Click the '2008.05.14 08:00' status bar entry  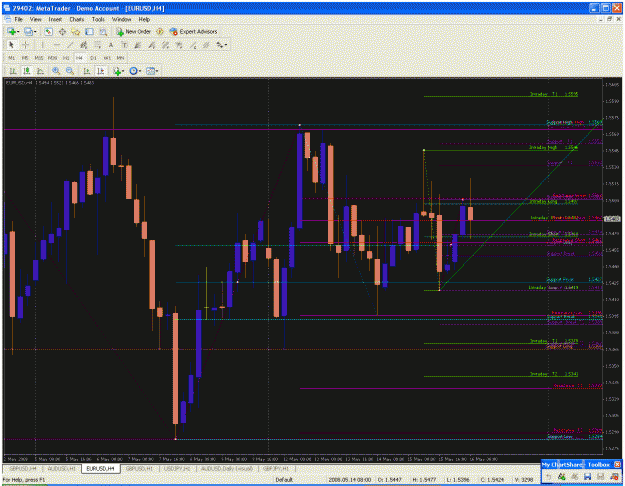(349, 480)
